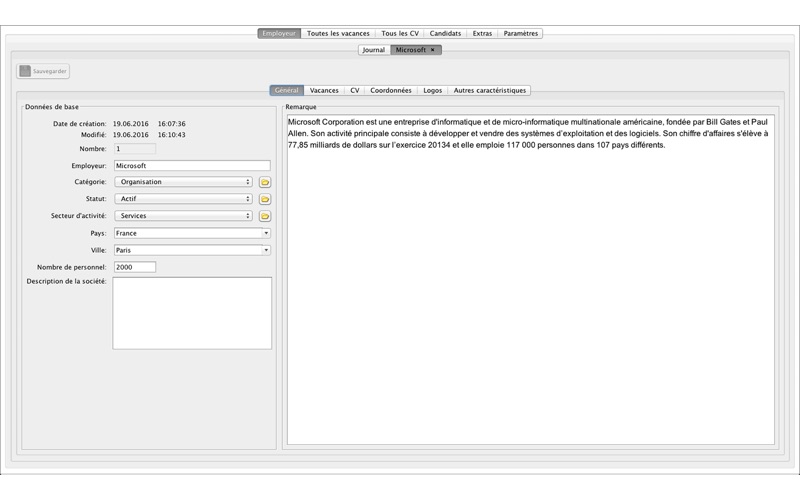Close the Microsoft tab with x
Image resolution: width=800 pixels, height=500 pixels.
433,50
